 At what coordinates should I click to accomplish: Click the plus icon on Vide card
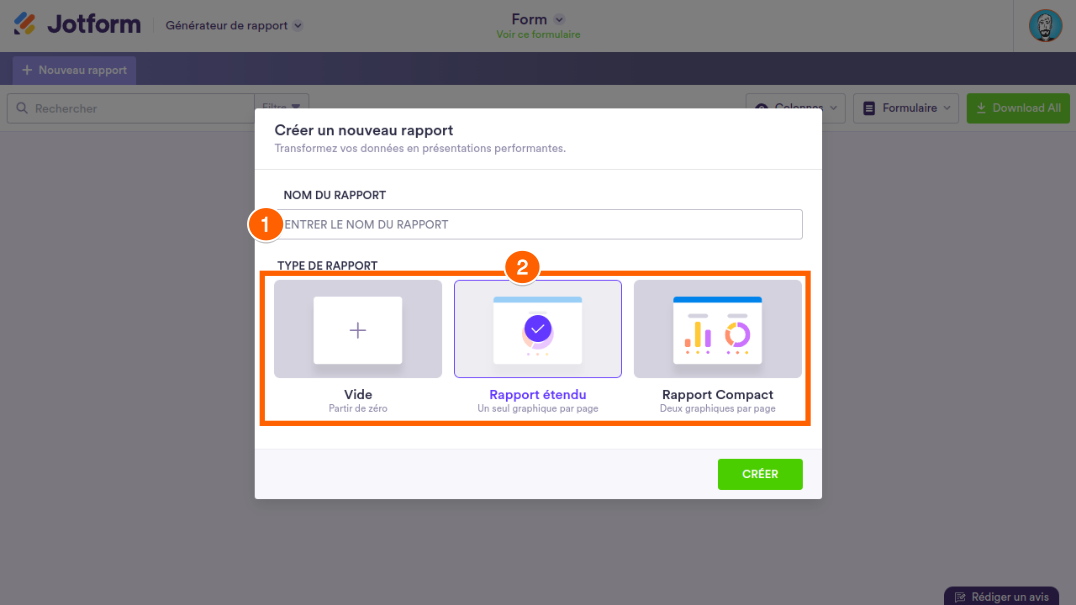coord(358,330)
